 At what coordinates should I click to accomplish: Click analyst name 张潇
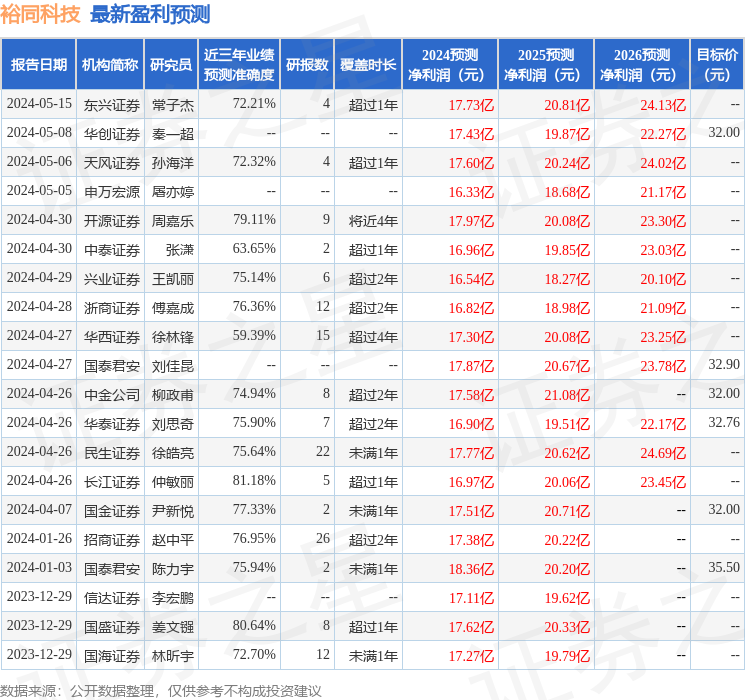180,250
